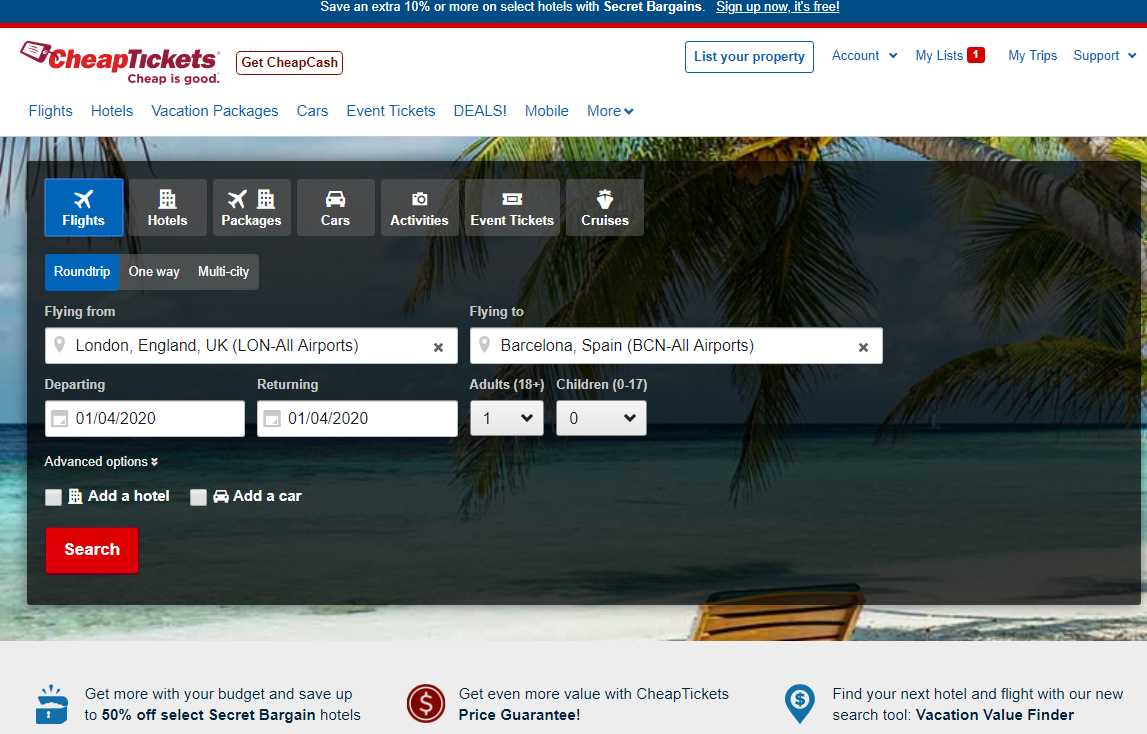
Task: Click the Departing date field
Action: click(144, 418)
